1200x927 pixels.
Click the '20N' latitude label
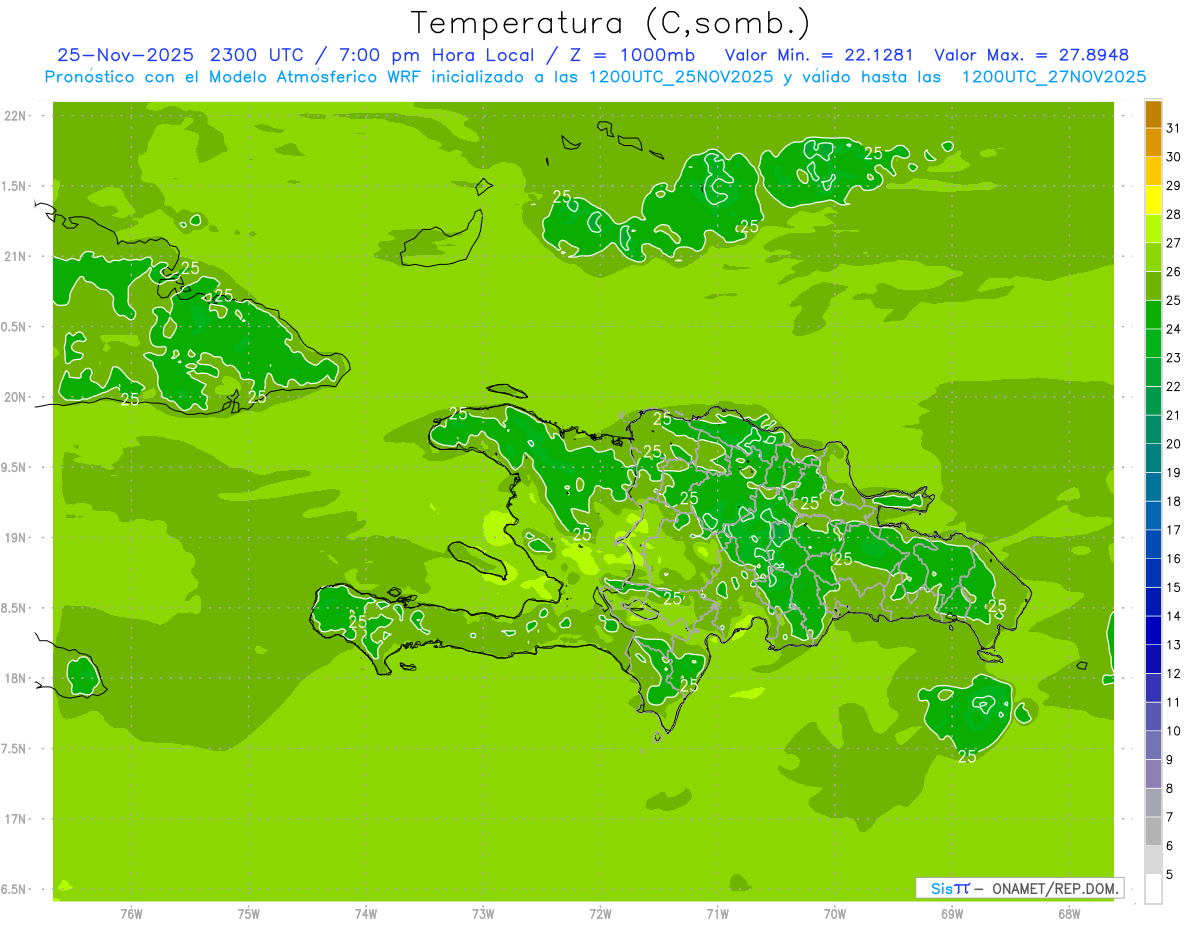pos(16,397)
